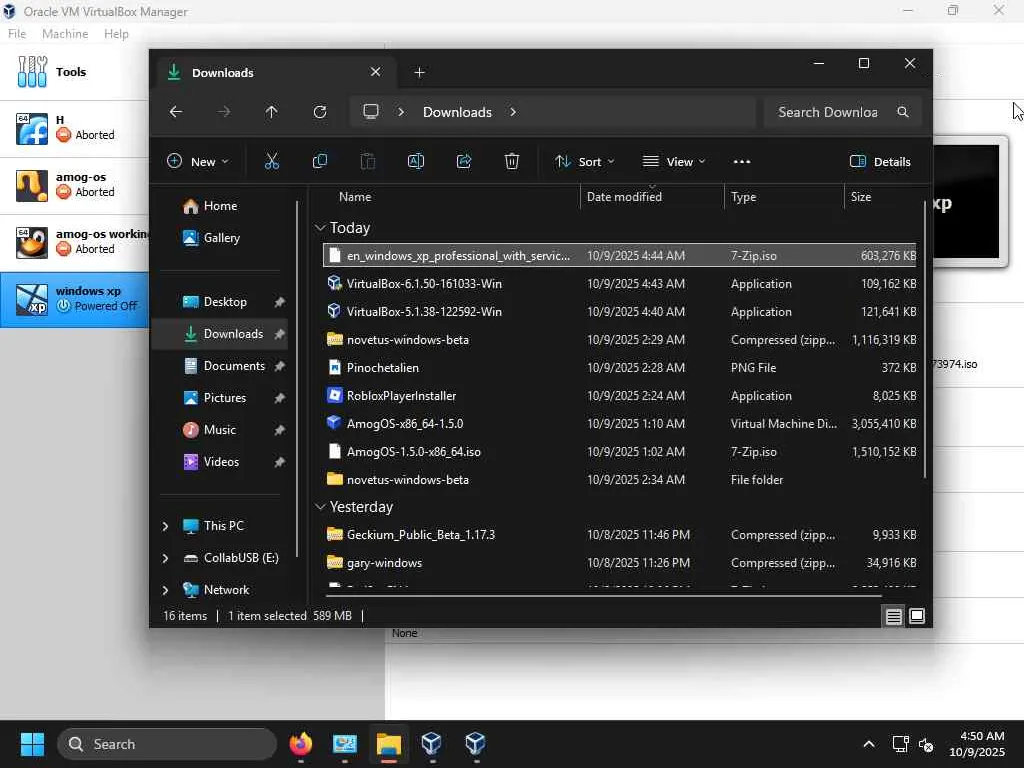
Task: Toggle the Details pane button
Action: coord(880,161)
